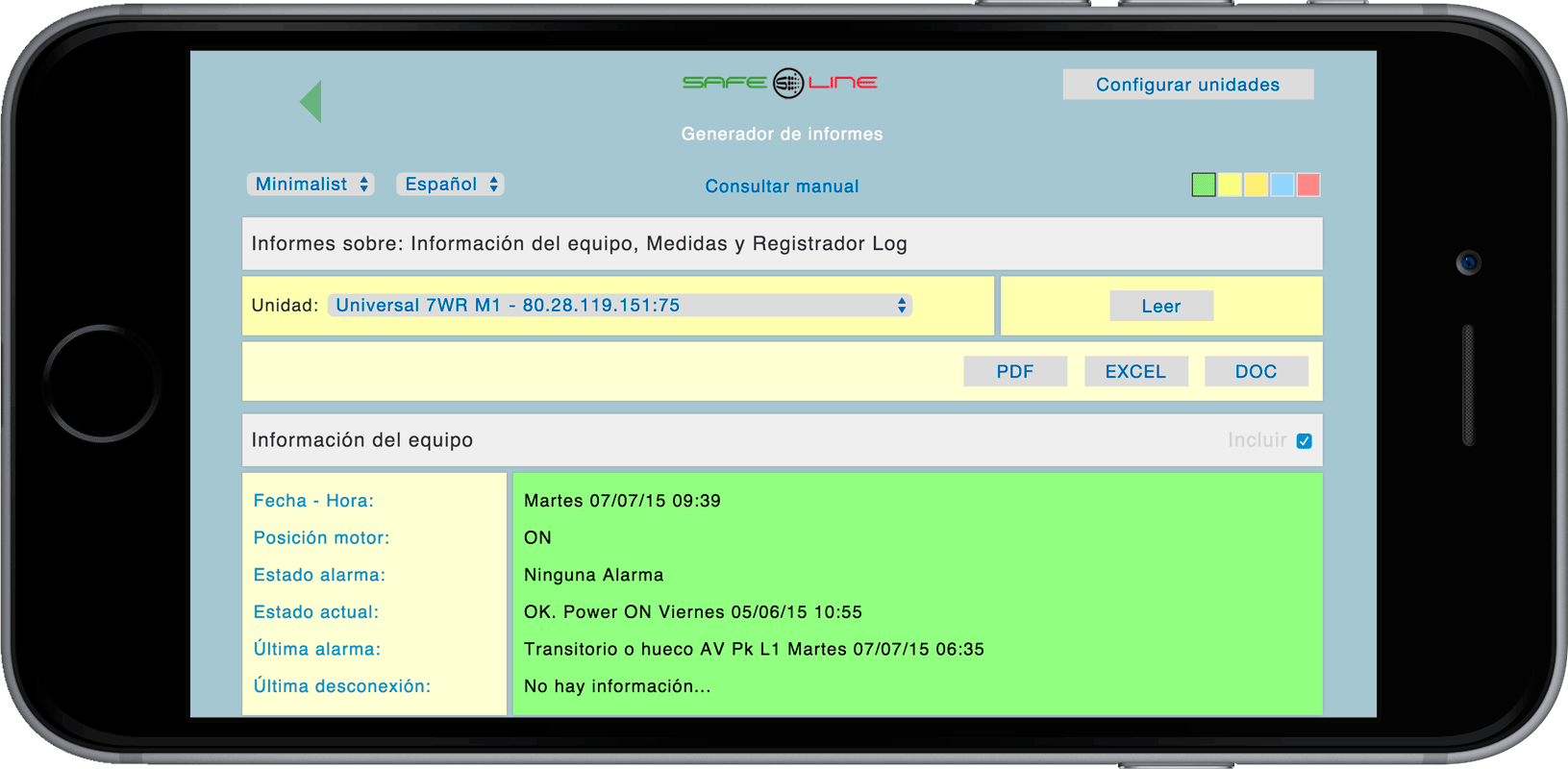Toggle Incluir checkbox for Información del equipo
Viewport: 1568px width, 769px height.
click(x=1304, y=441)
